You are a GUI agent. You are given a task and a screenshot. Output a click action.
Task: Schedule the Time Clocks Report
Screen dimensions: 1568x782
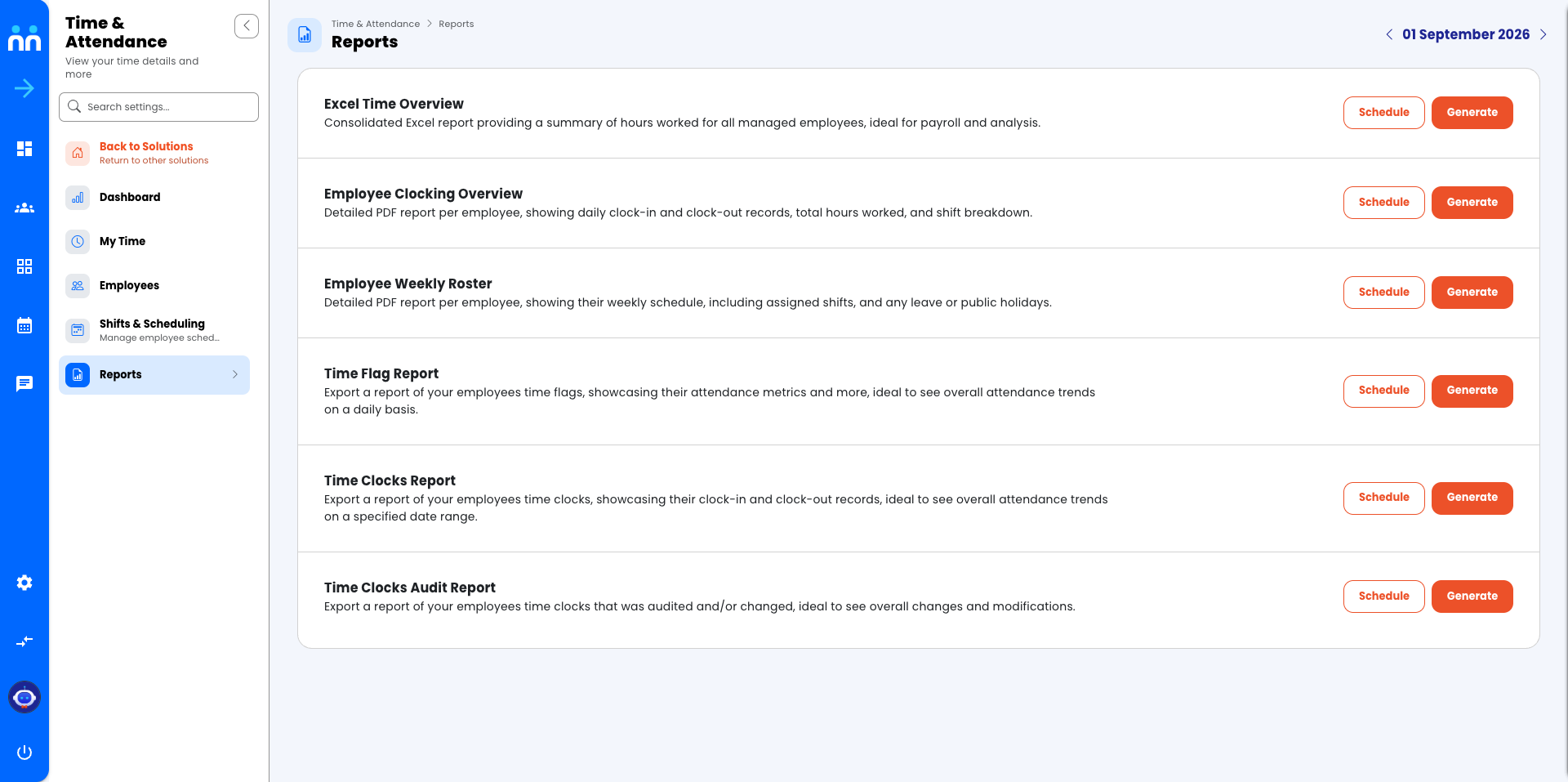(x=1383, y=498)
